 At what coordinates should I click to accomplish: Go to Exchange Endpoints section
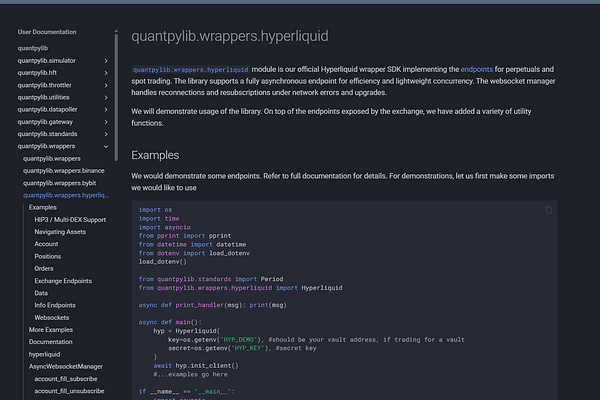tap(63, 281)
